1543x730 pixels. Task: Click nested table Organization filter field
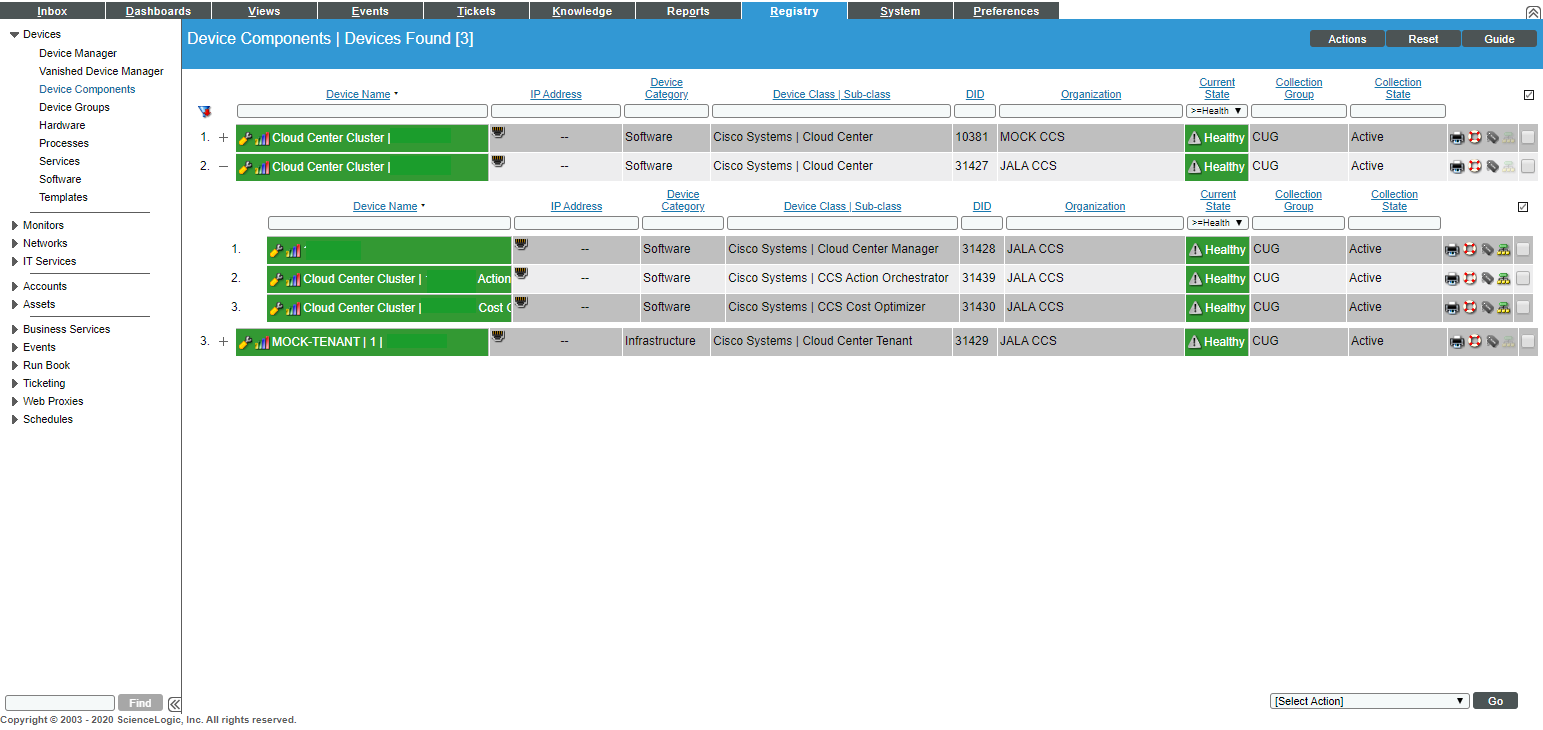coord(1094,223)
